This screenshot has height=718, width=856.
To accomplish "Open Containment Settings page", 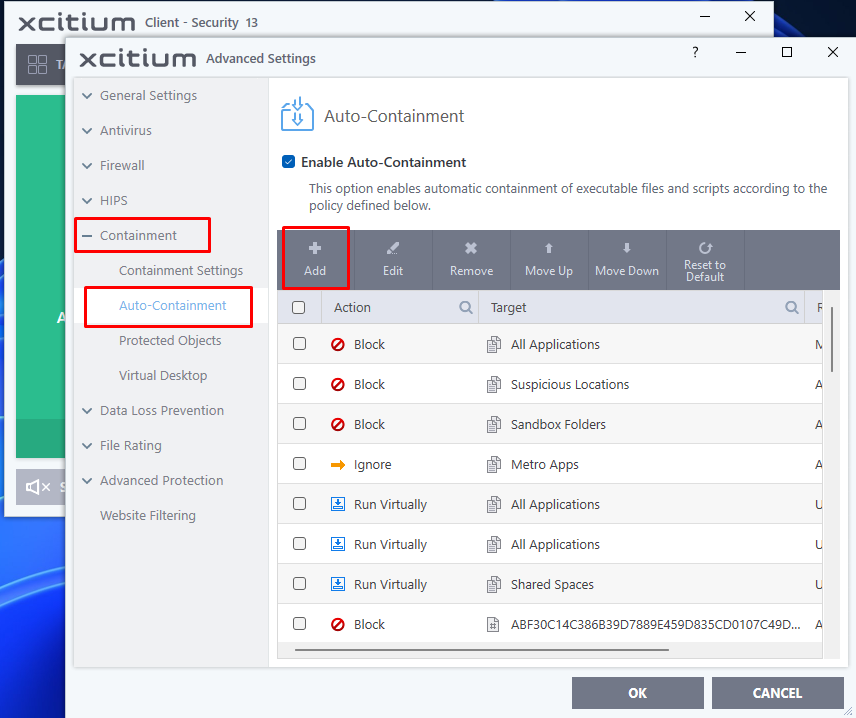I will (181, 271).
